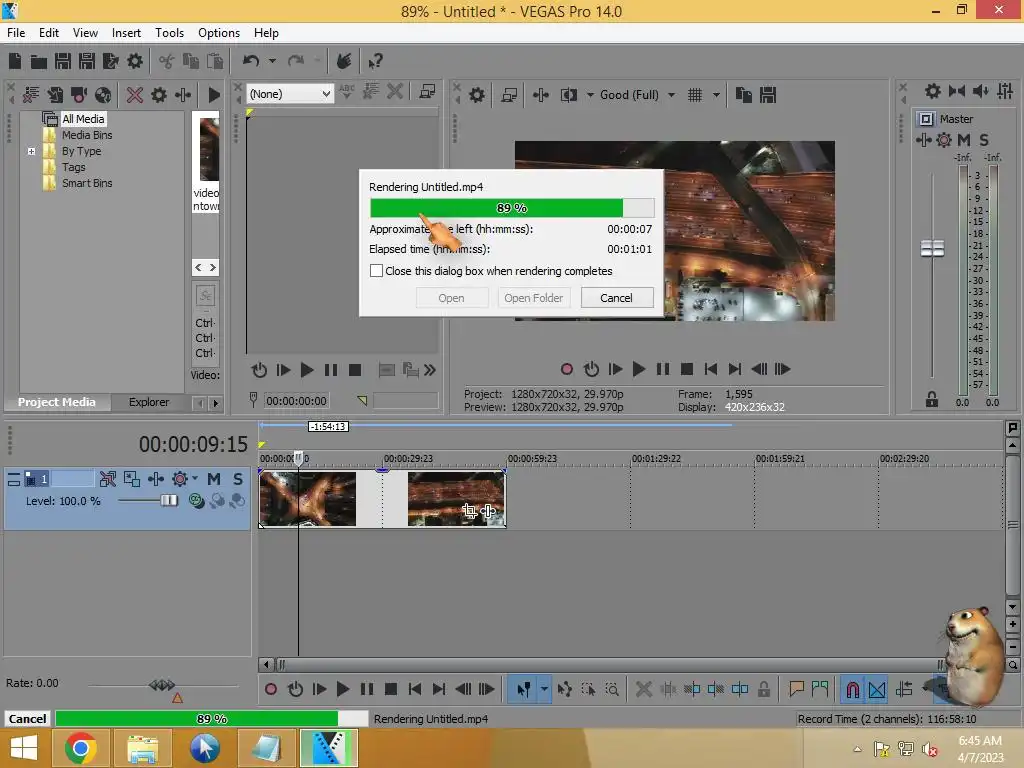
Task: Select the Normal Edit Tool
Action: coord(523,690)
